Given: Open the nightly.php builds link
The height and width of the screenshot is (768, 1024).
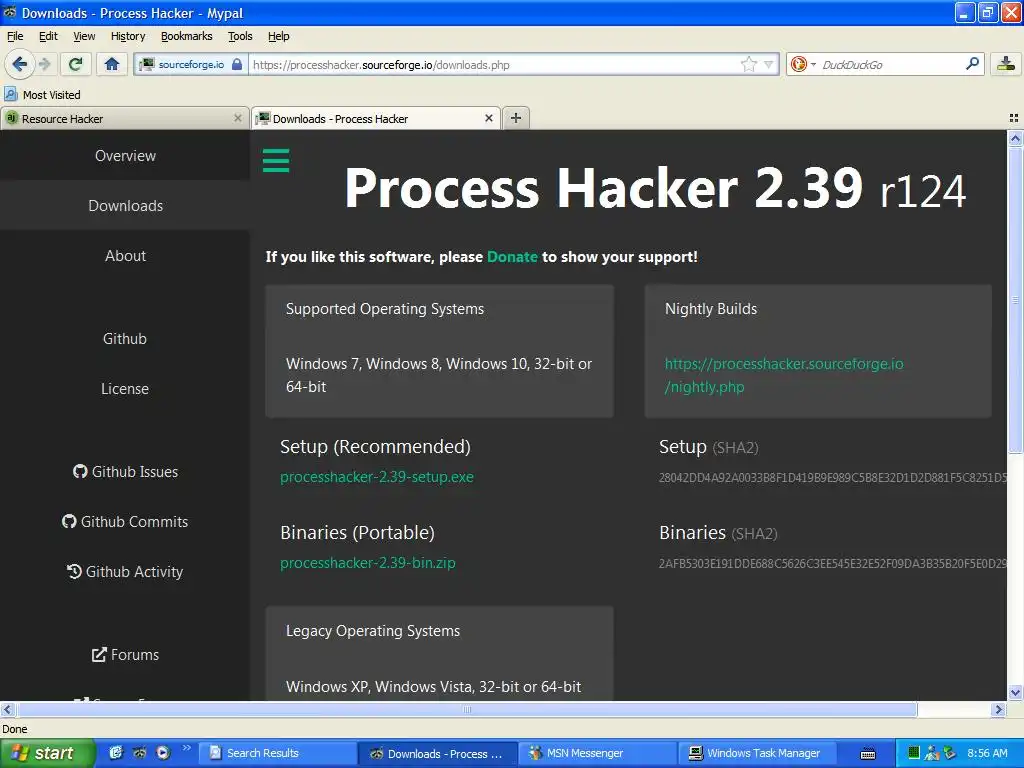Looking at the screenshot, I should pyautogui.click(x=784, y=375).
